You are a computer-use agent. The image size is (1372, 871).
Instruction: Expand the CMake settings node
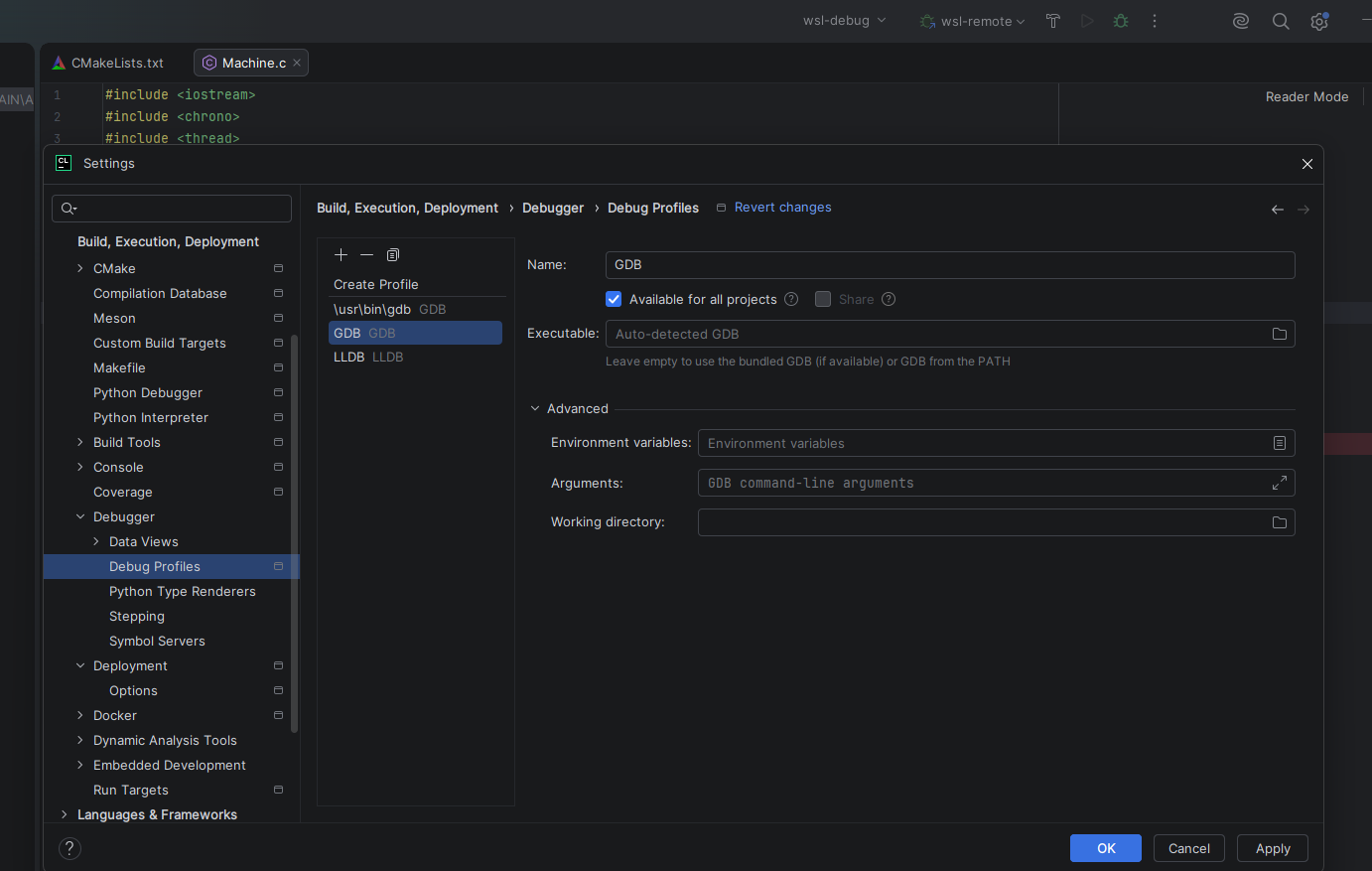click(x=80, y=268)
